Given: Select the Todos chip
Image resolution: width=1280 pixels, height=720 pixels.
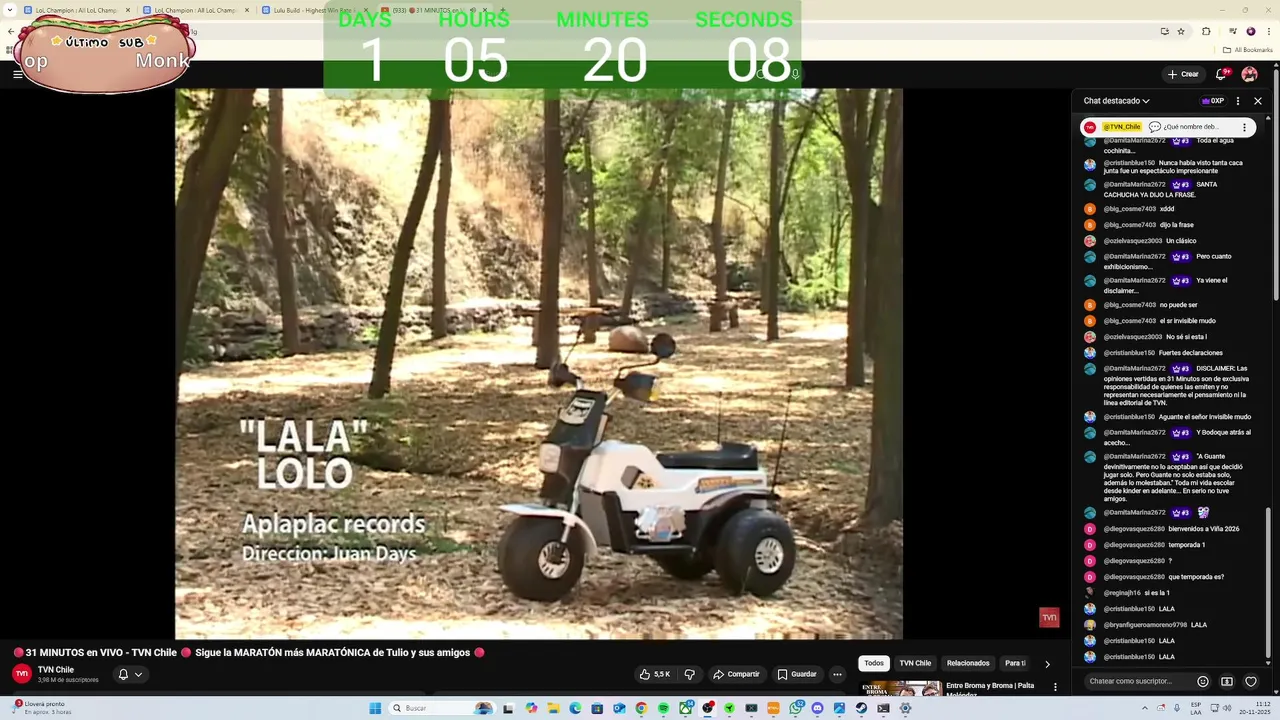Looking at the screenshot, I should point(874,663).
